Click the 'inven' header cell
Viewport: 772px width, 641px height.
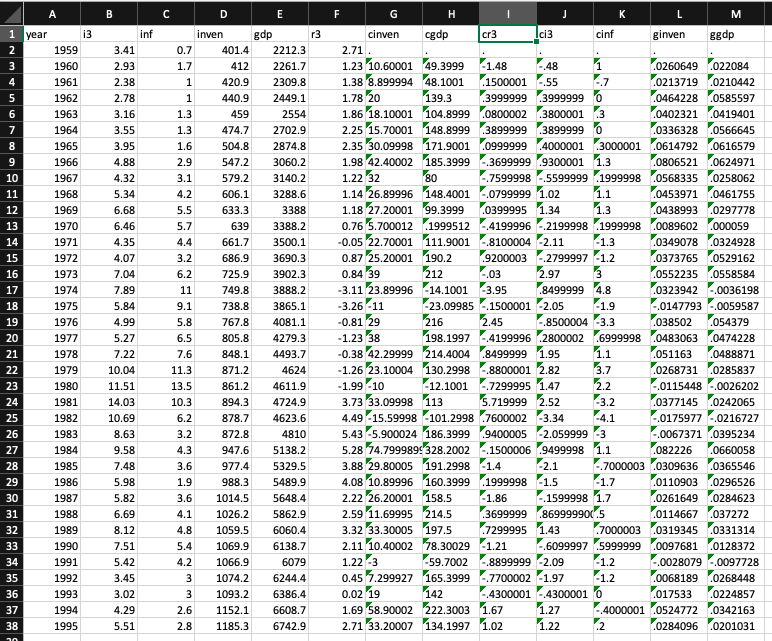point(223,34)
